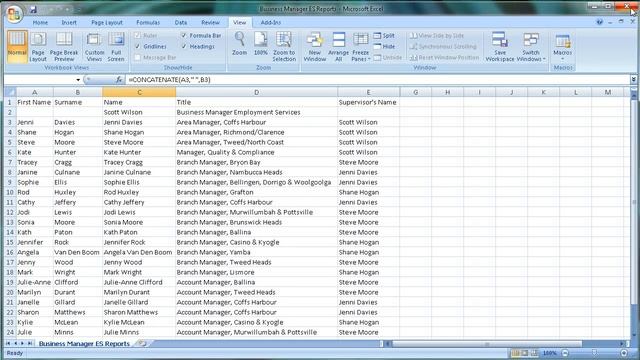Go to last sheet navigation arrow

coord(30,344)
